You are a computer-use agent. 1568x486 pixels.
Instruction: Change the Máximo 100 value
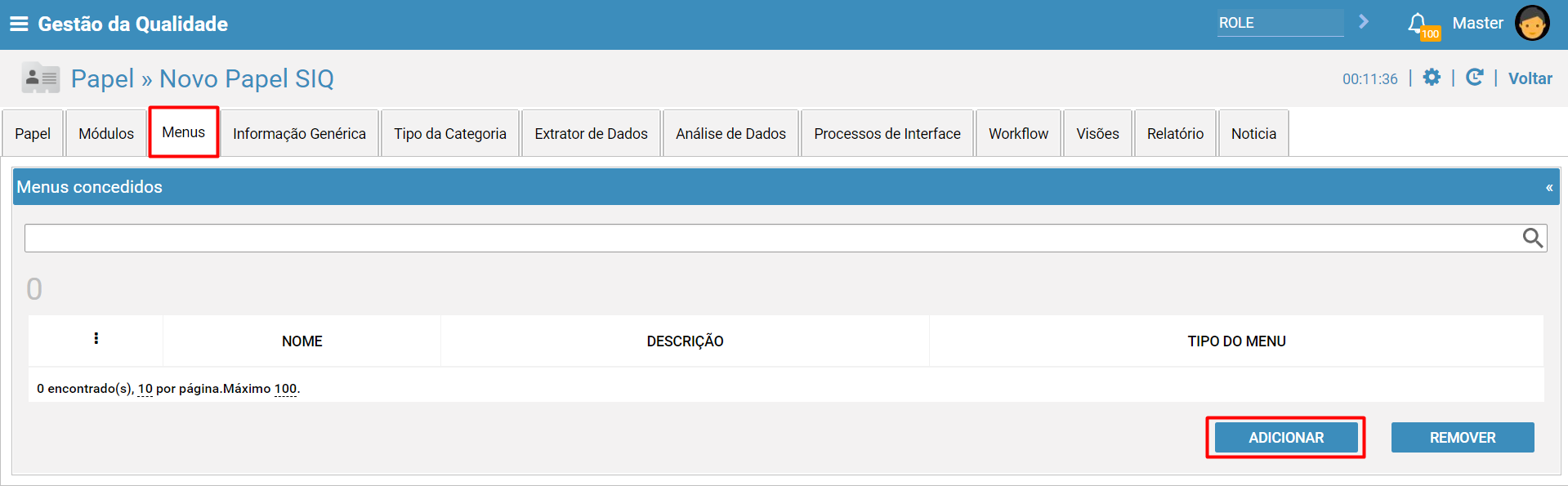(x=285, y=389)
